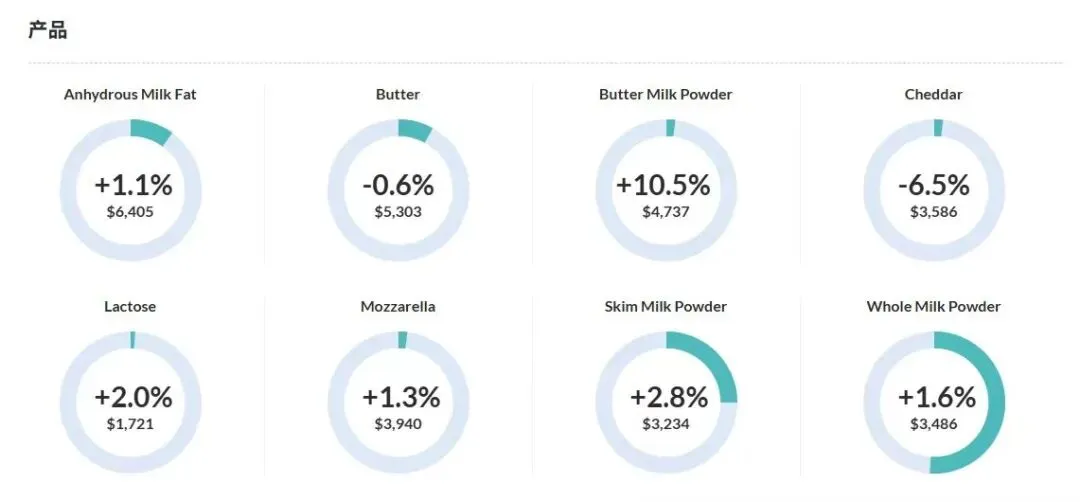Image resolution: width=1080 pixels, height=502 pixels.
Task: Select the Lactose donut chart
Action: [x=130, y=402]
